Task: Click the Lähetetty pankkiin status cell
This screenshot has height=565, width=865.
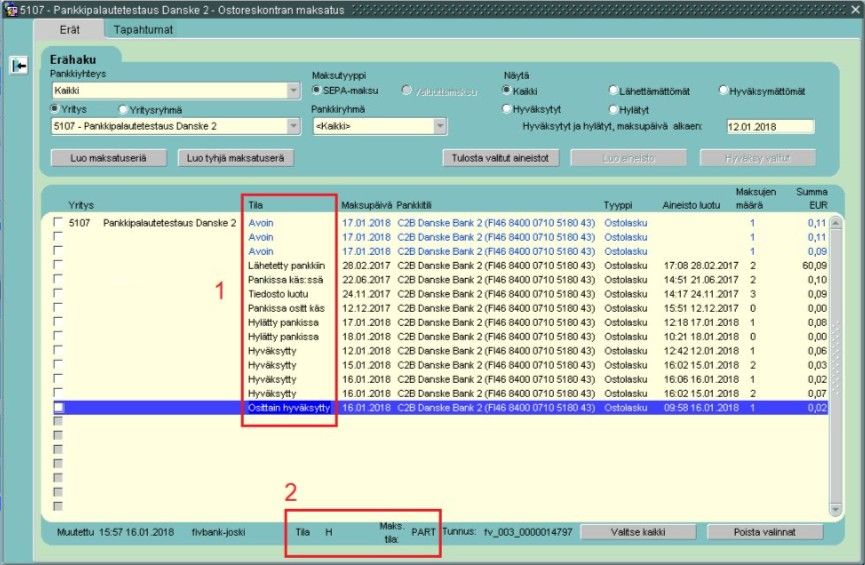Action: coord(286,266)
